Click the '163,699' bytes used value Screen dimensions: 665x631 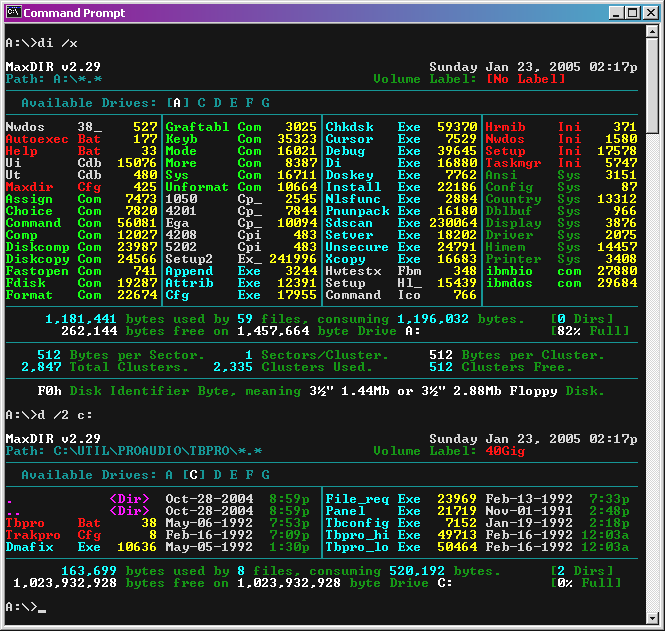tap(89, 571)
